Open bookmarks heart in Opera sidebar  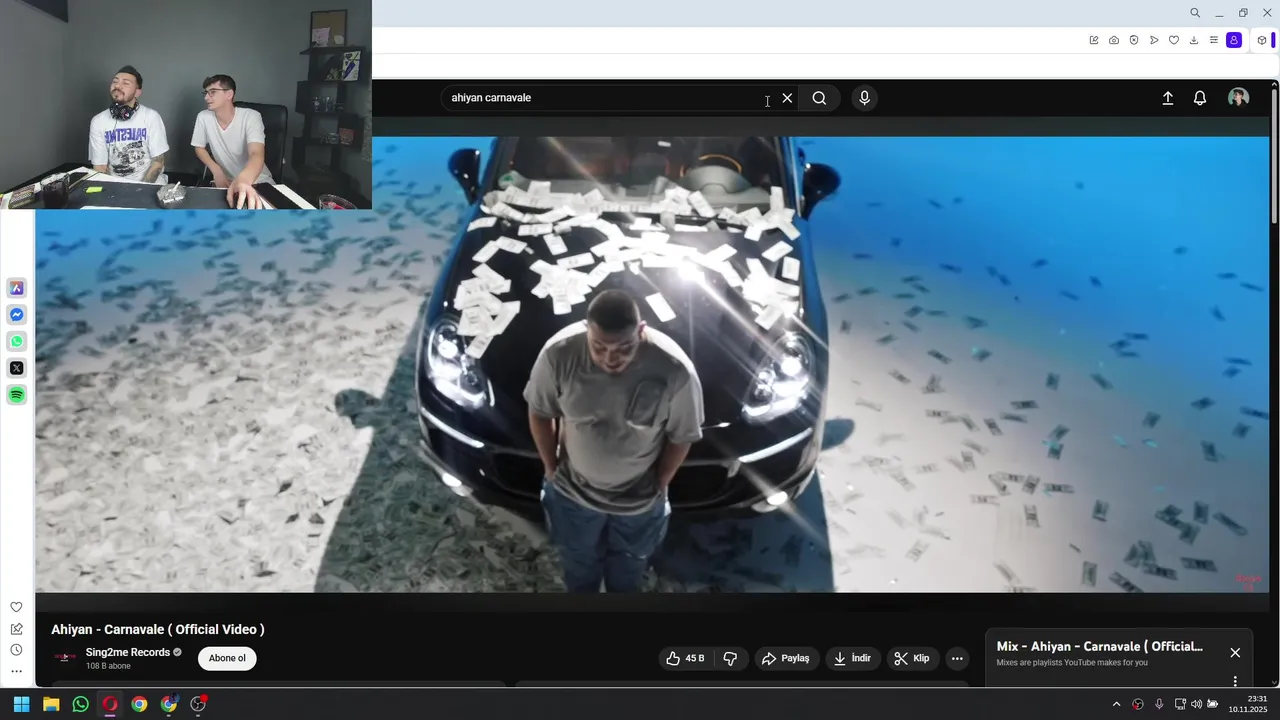16,607
